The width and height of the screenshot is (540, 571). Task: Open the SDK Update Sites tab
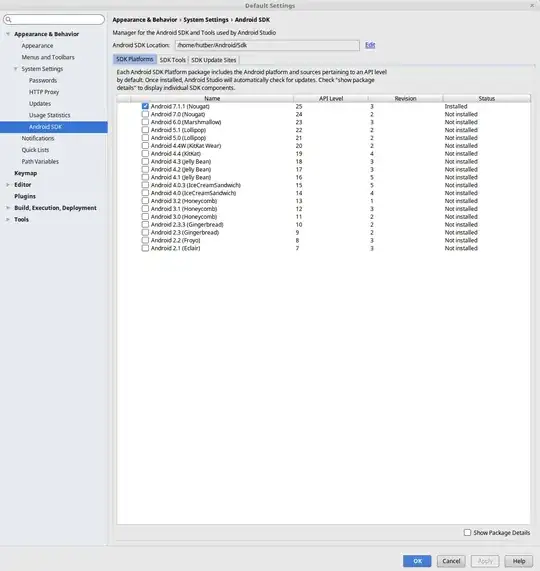coord(214,60)
